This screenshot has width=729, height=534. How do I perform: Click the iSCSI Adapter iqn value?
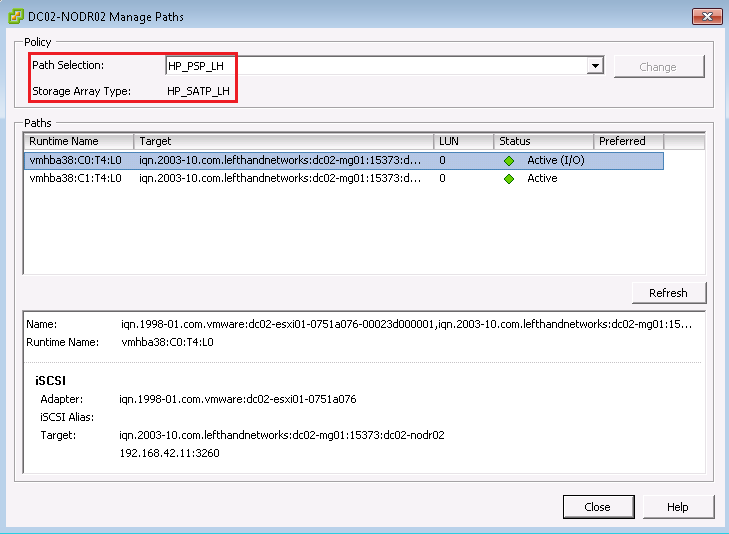(x=237, y=399)
